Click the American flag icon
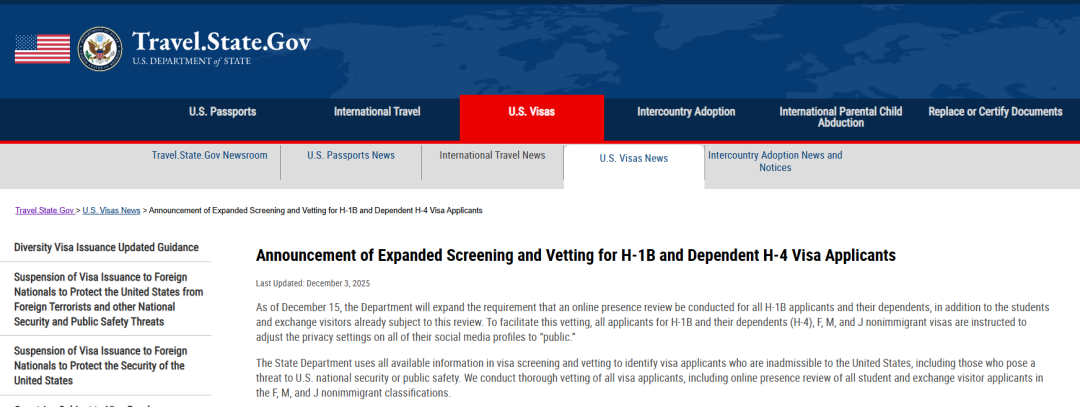The image size is (1080, 407). click(x=42, y=48)
